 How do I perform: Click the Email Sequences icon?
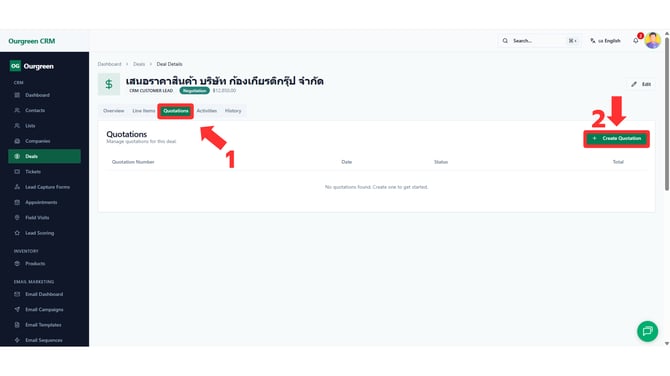tap(17, 340)
